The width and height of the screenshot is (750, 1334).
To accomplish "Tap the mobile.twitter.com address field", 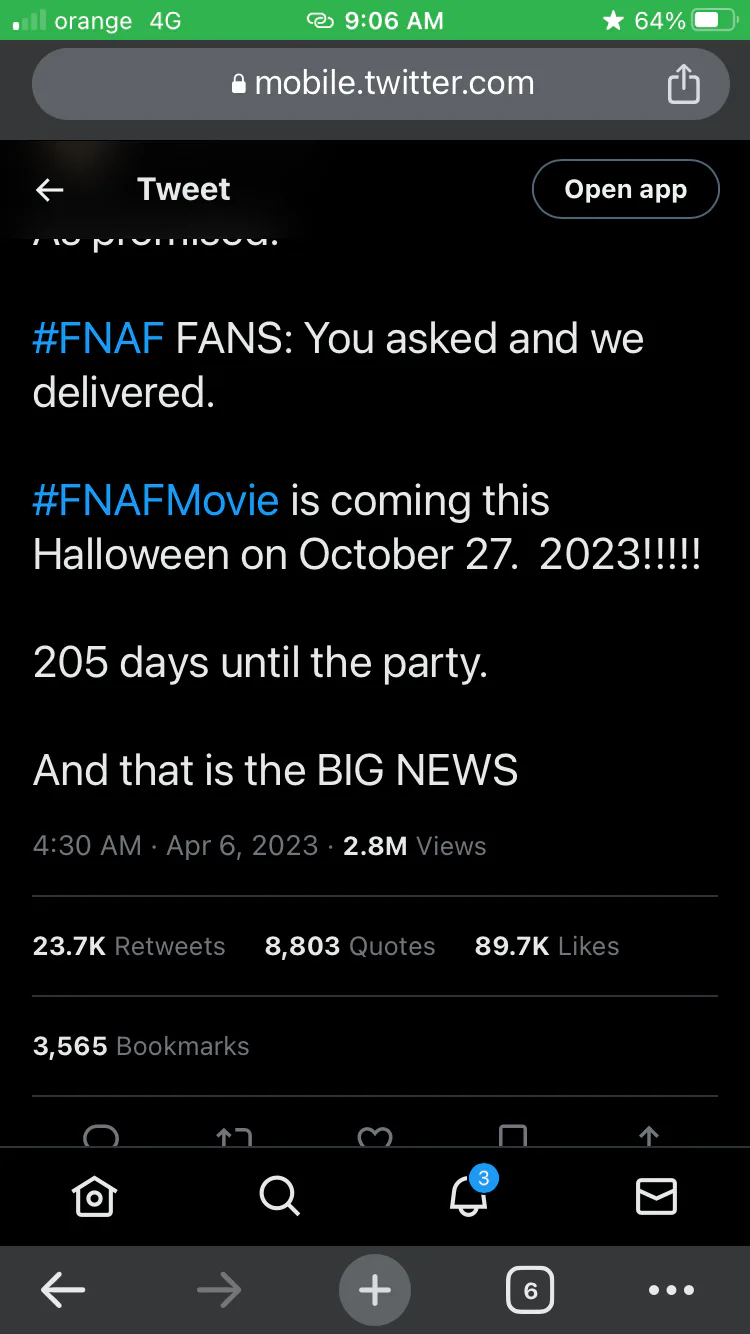I will [383, 83].
